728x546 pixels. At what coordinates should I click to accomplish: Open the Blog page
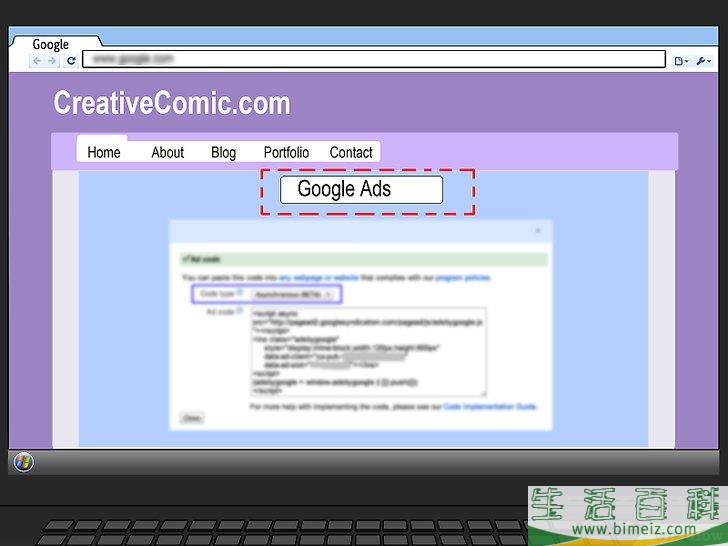pyautogui.click(x=223, y=152)
